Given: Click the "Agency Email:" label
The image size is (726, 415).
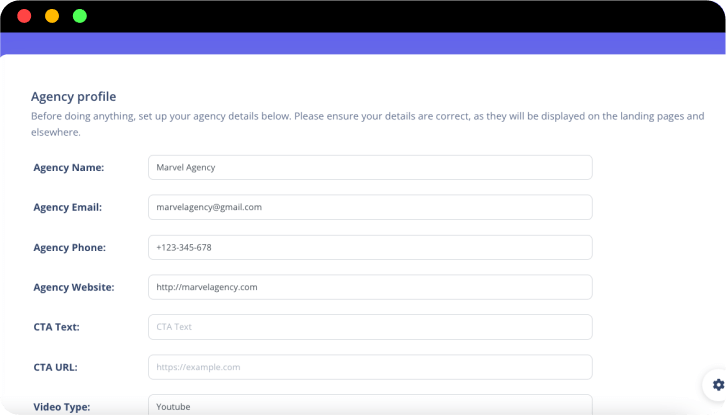Looking at the screenshot, I should (x=67, y=207).
